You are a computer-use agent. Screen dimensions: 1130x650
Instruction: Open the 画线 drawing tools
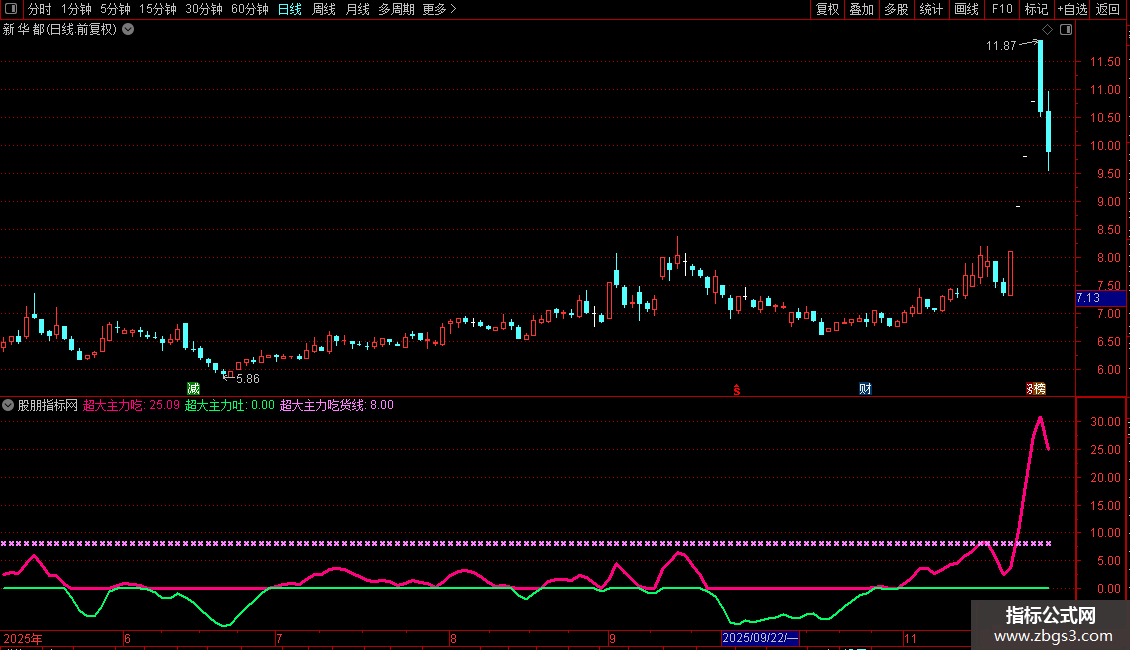coord(966,9)
